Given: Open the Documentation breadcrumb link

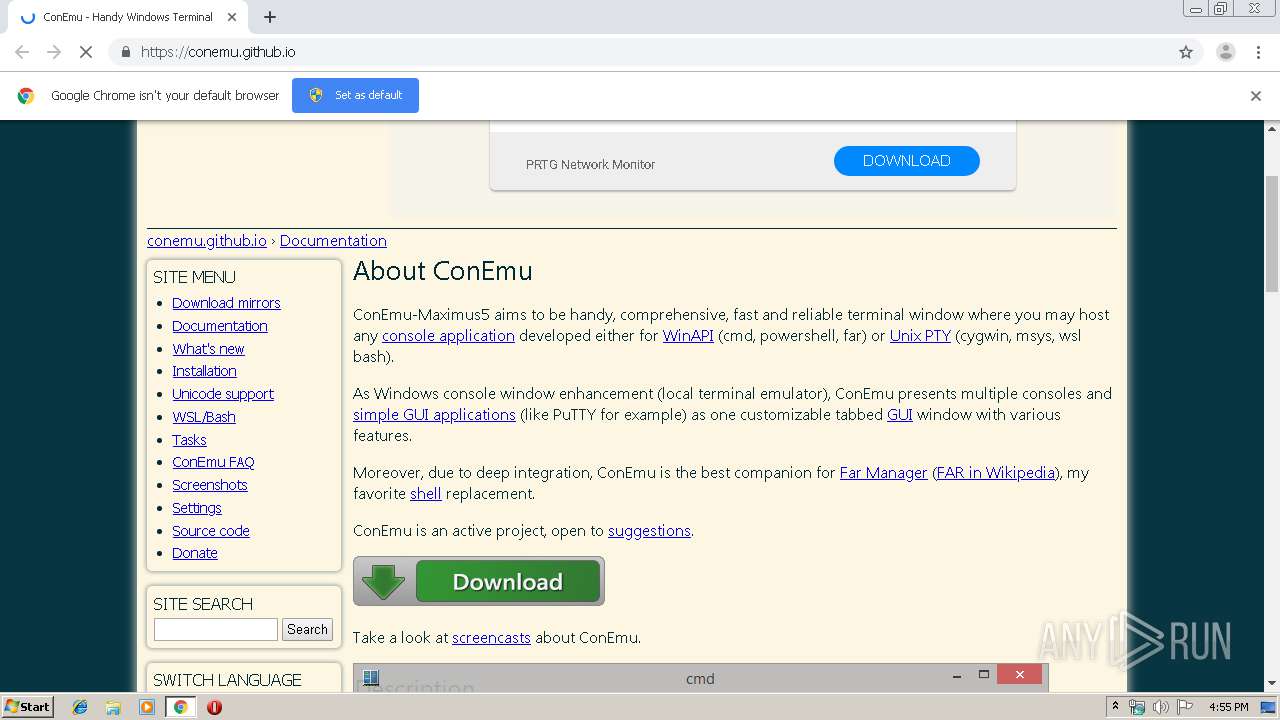Looking at the screenshot, I should point(333,241).
